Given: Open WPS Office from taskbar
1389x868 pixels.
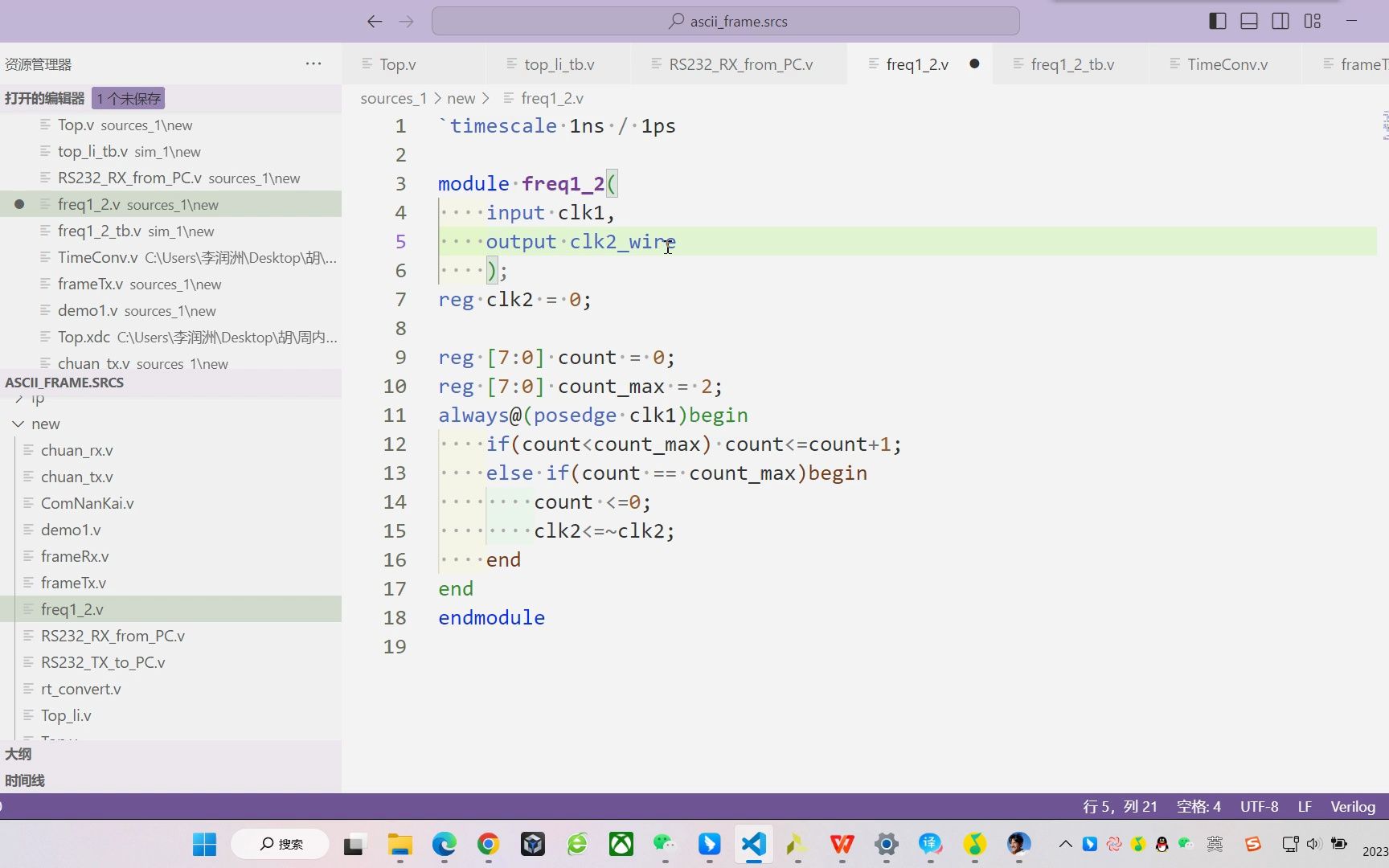Looking at the screenshot, I should point(842,844).
